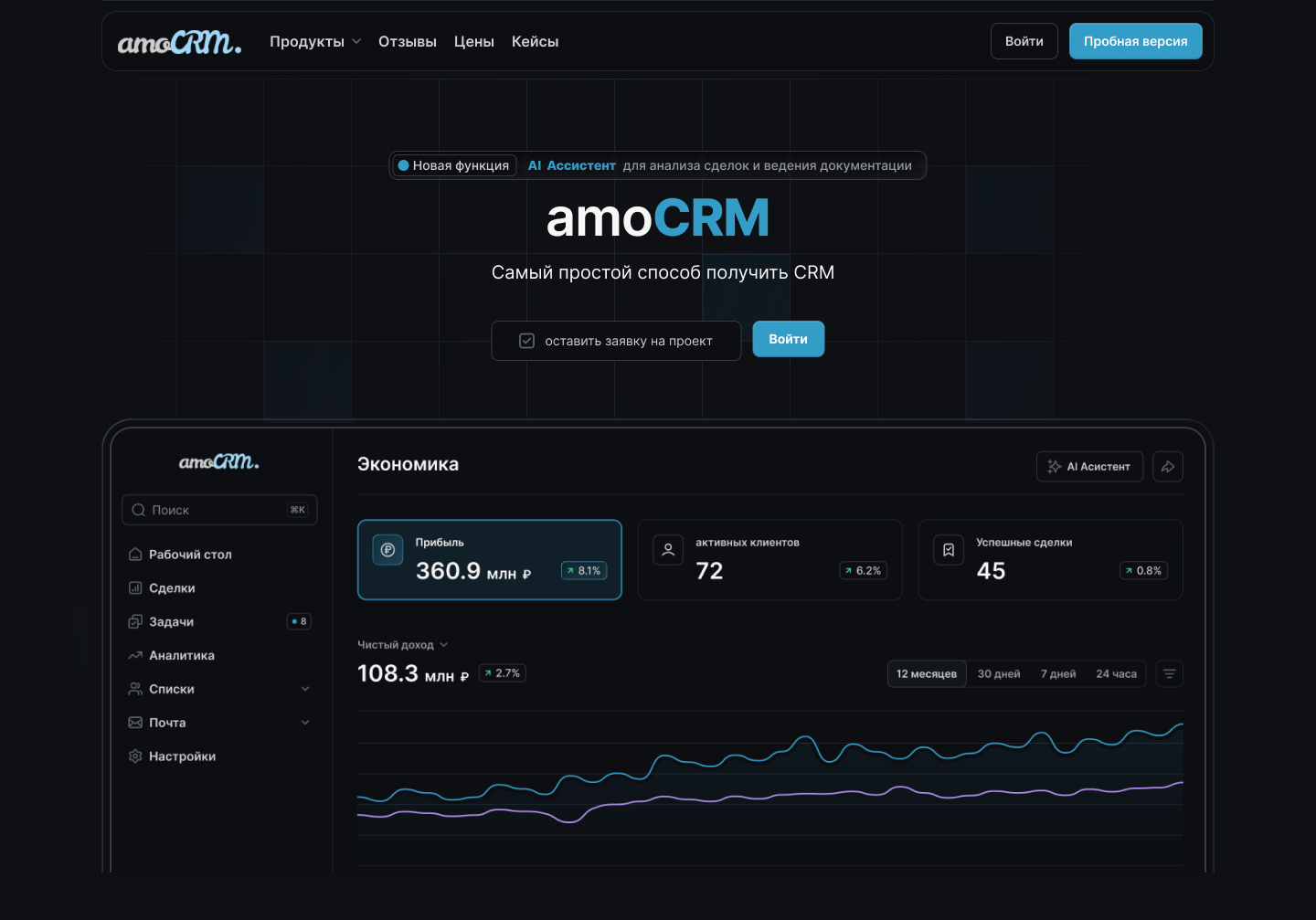Click the 6.2% growth badge
The width and height of the screenshot is (1316, 920).
864,571
